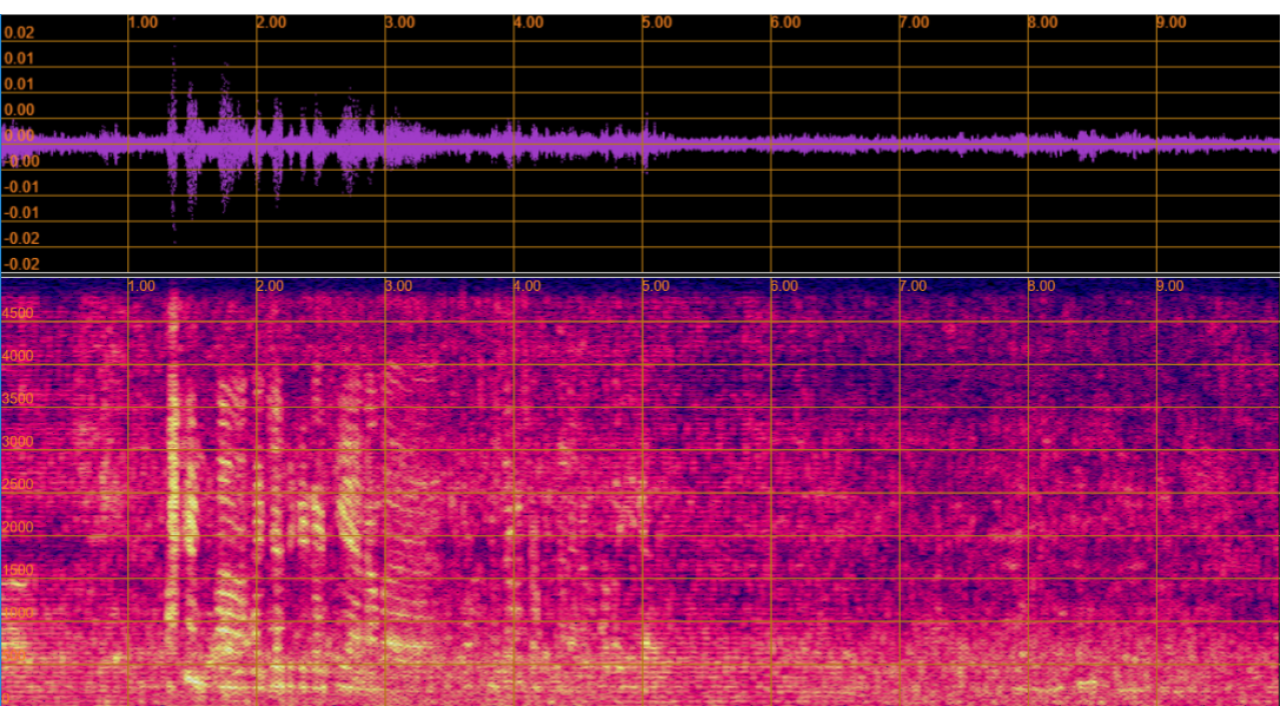Click the 8.00 marker atop the spectrogram
This screenshot has height=720, width=1280.
pyautogui.click(x=1041, y=286)
